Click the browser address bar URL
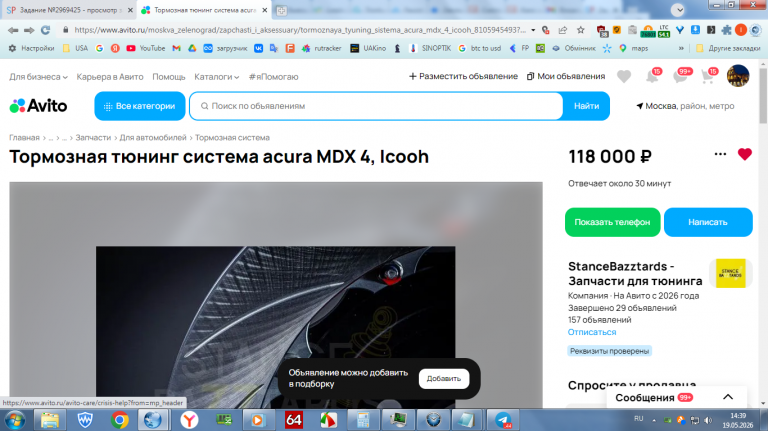 (x=300, y=30)
